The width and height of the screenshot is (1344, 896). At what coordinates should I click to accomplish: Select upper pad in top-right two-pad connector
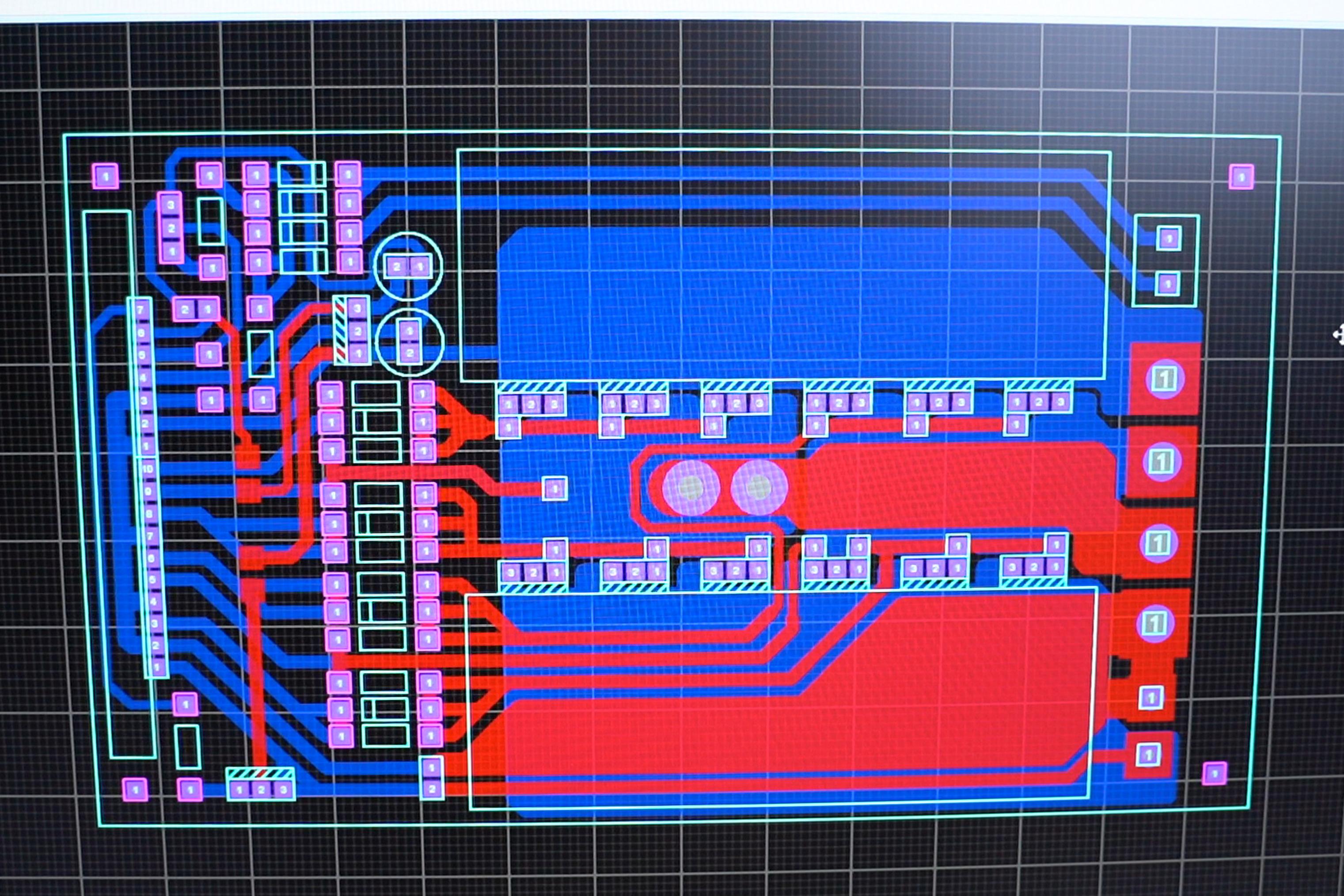click(x=1169, y=238)
